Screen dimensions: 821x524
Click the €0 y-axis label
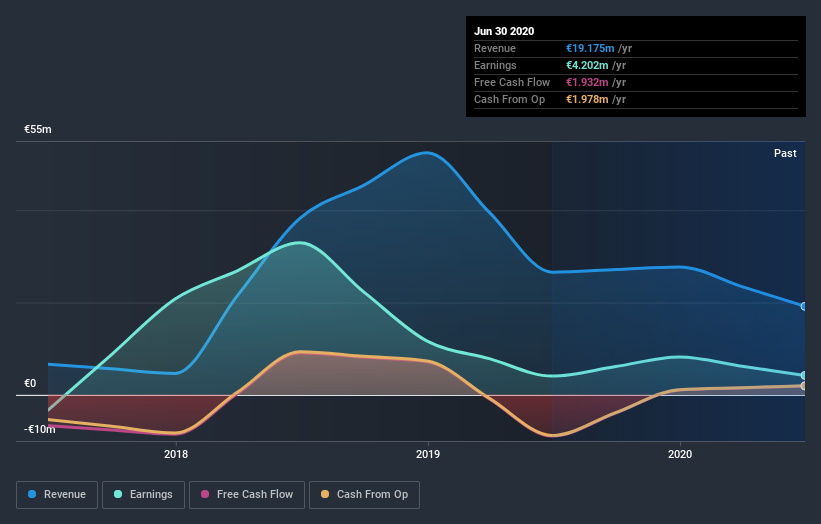(x=30, y=383)
